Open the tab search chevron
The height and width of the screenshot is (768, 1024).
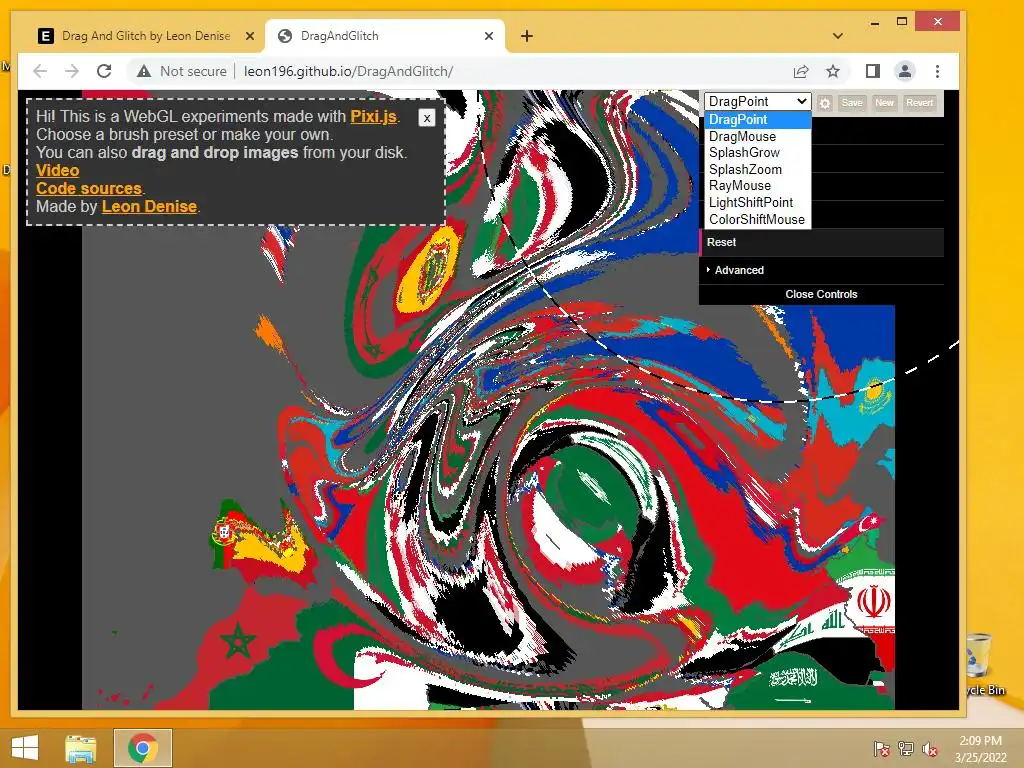838,36
